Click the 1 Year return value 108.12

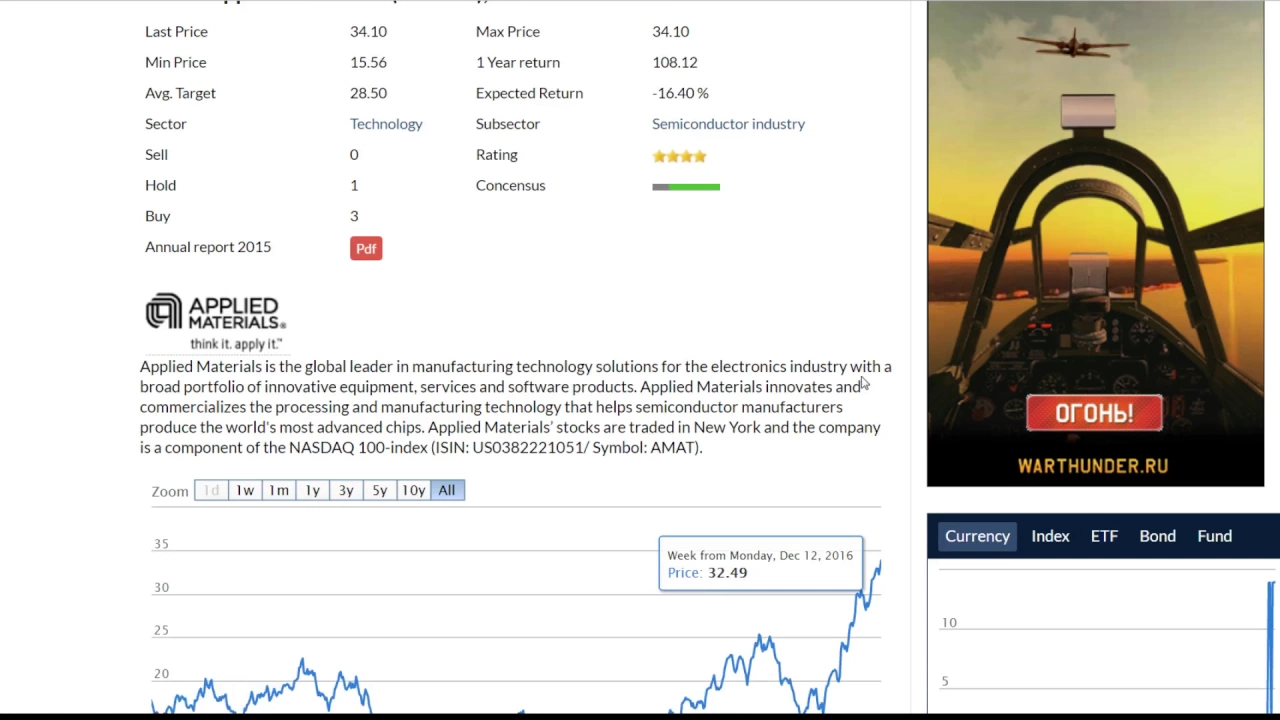(675, 62)
